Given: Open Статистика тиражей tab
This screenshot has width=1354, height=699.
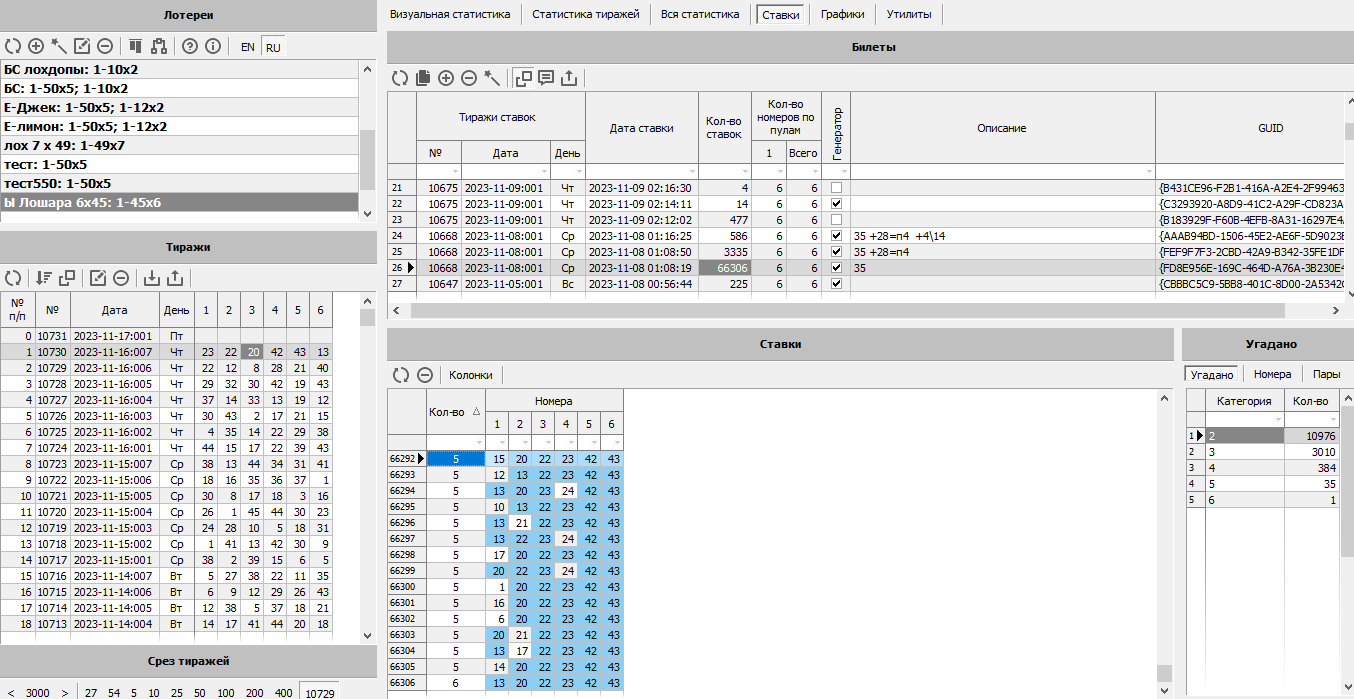Looking at the screenshot, I should [586, 15].
